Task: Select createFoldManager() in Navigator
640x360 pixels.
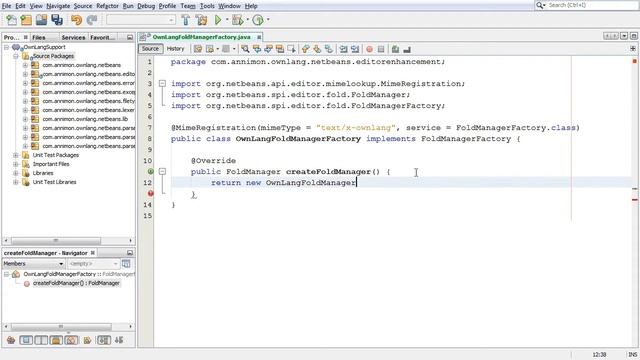Action: (x=76, y=283)
